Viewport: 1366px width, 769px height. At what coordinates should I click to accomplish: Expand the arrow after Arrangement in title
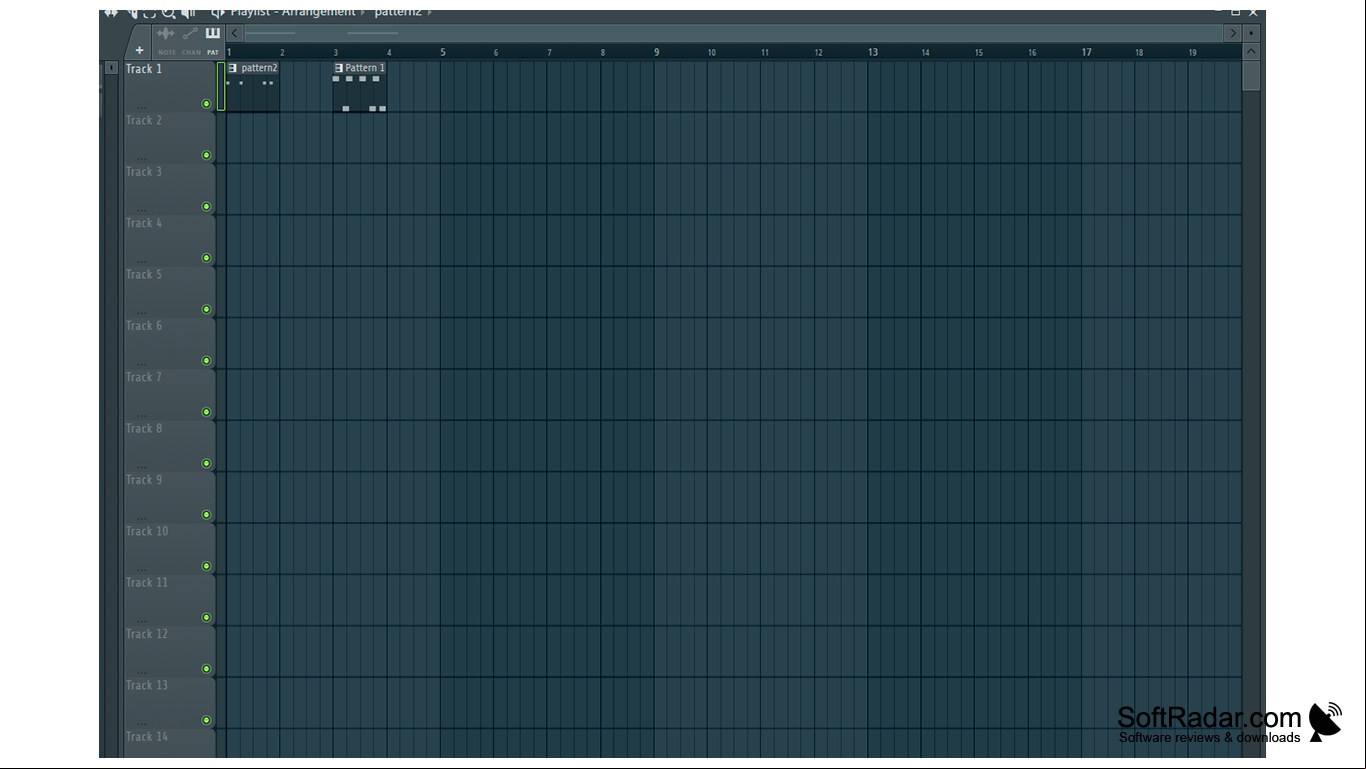pos(363,12)
